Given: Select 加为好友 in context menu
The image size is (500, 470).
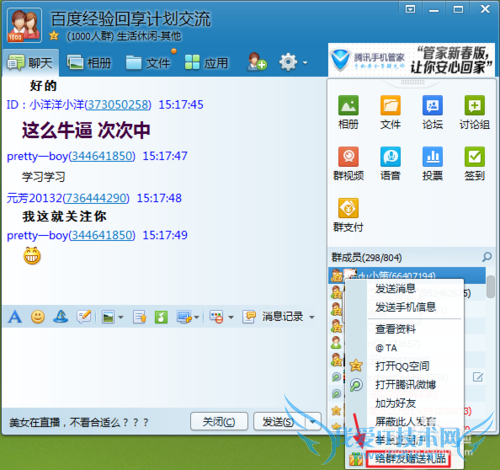Looking at the screenshot, I should coord(395,403).
